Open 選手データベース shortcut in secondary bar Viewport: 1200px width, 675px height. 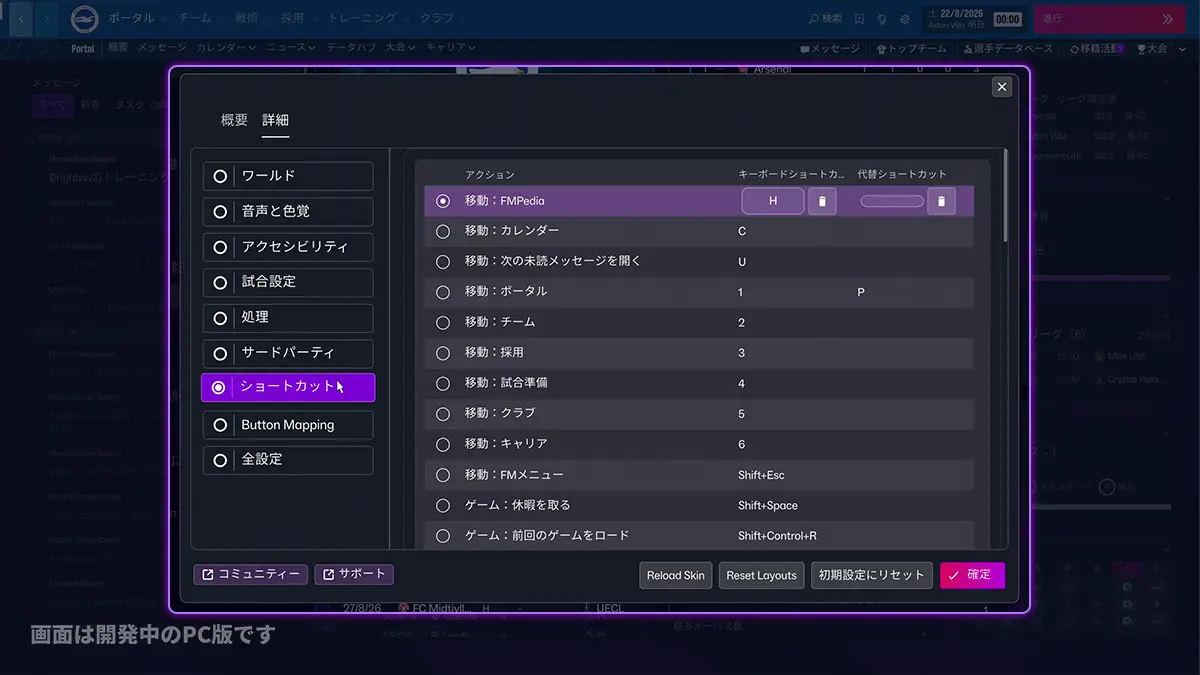[x=1008, y=48]
